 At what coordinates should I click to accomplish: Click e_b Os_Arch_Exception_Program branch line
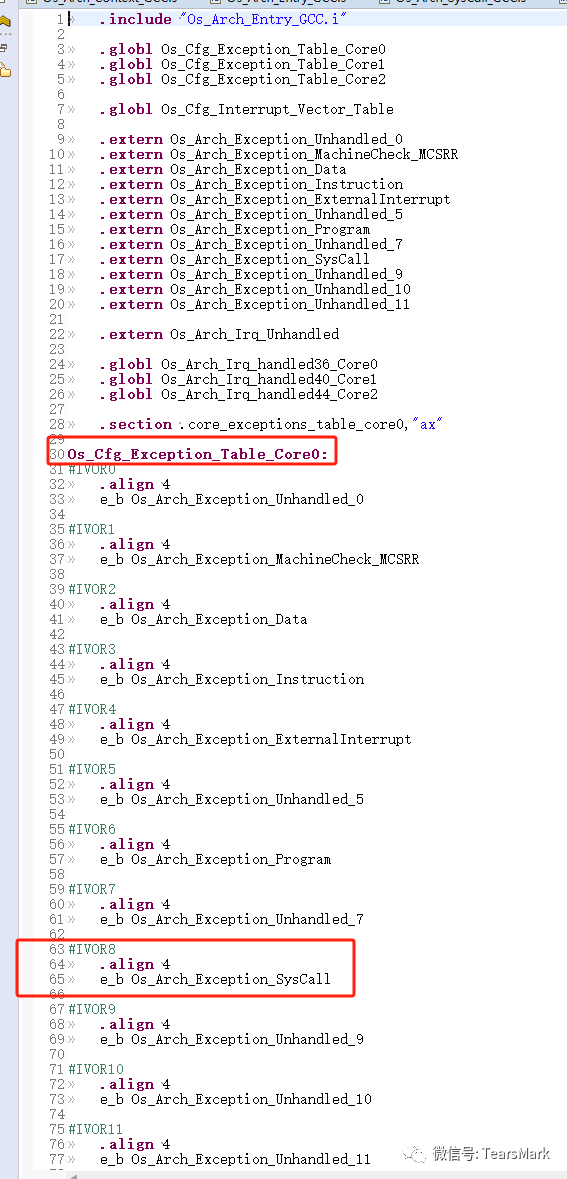[216, 859]
